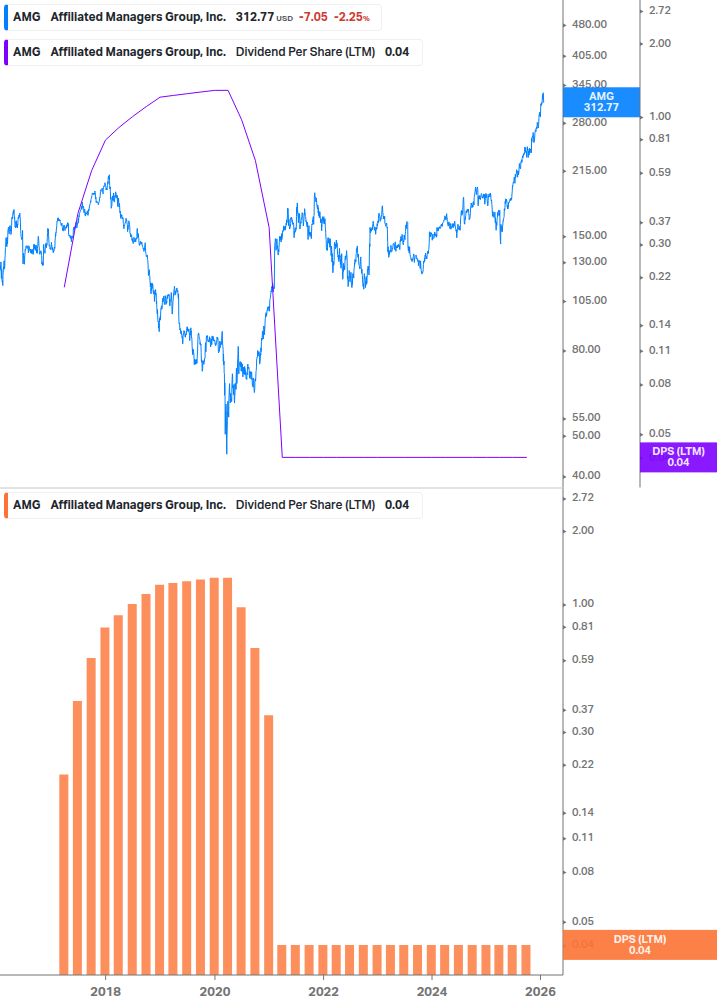Click the 40.00 price axis label
The width and height of the screenshot is (717, 1005).
click(586, 476)
